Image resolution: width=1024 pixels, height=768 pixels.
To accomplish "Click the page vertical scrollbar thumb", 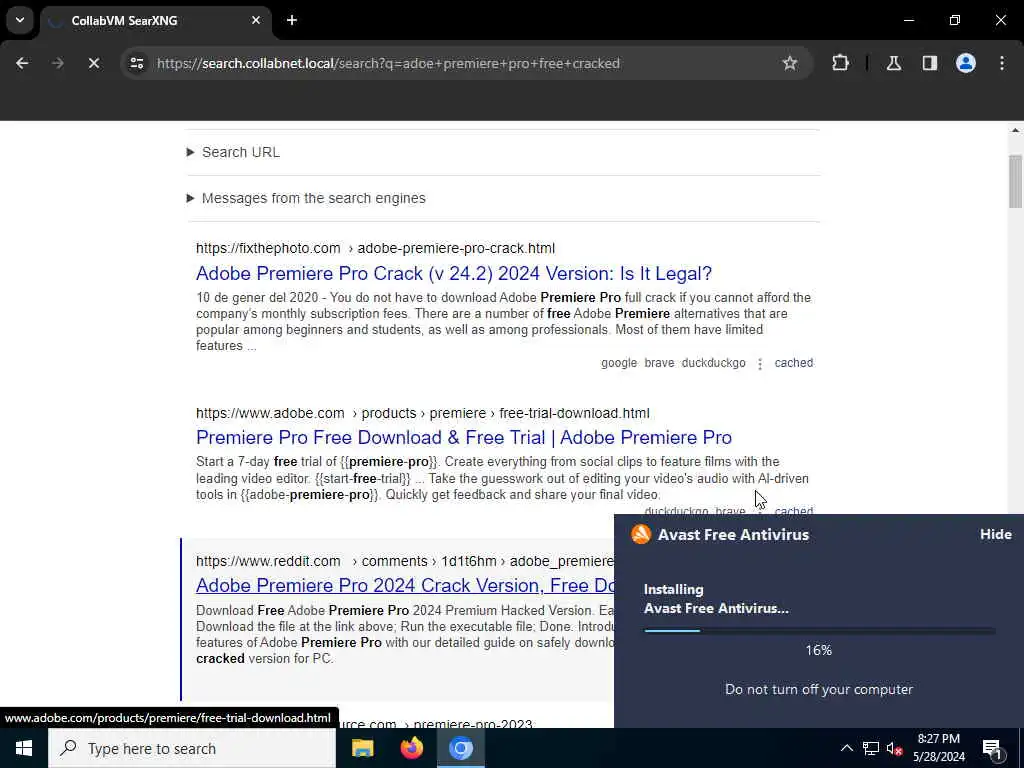I will (x=1015, y=182).
